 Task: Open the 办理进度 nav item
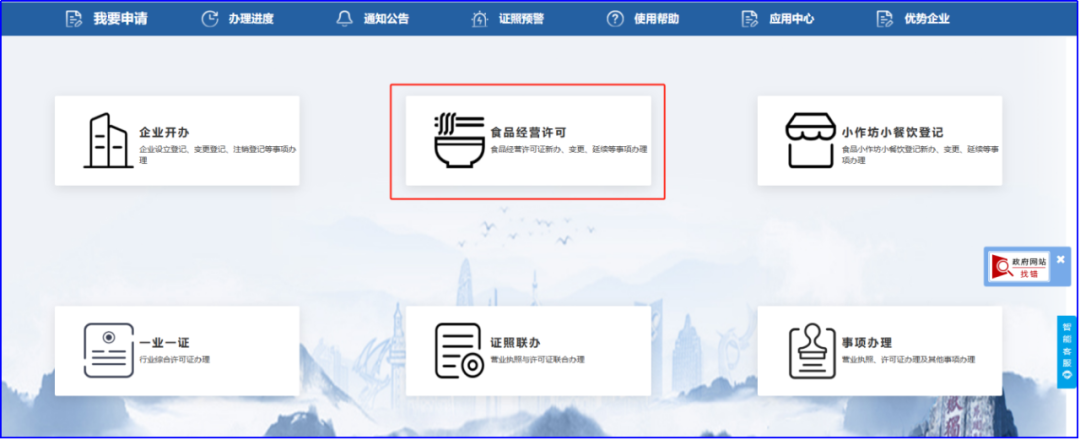[251, 19]
